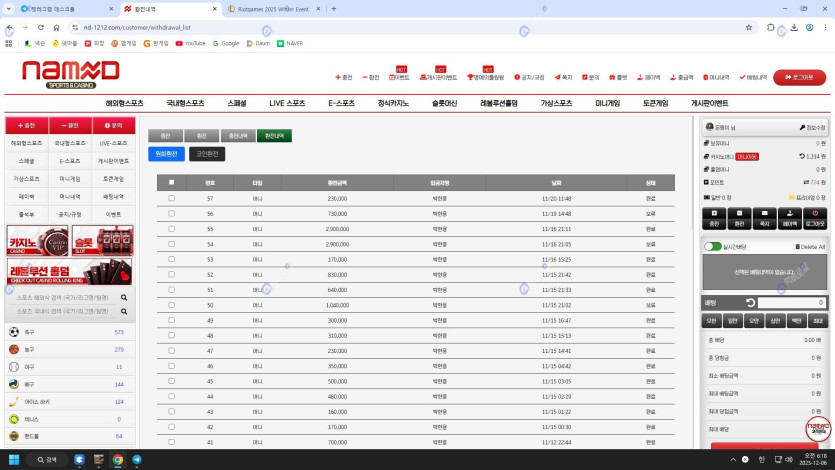Check the select-all checkbox in table header
The width and height of the screenshot is (835, 470).
click(172, 183)
